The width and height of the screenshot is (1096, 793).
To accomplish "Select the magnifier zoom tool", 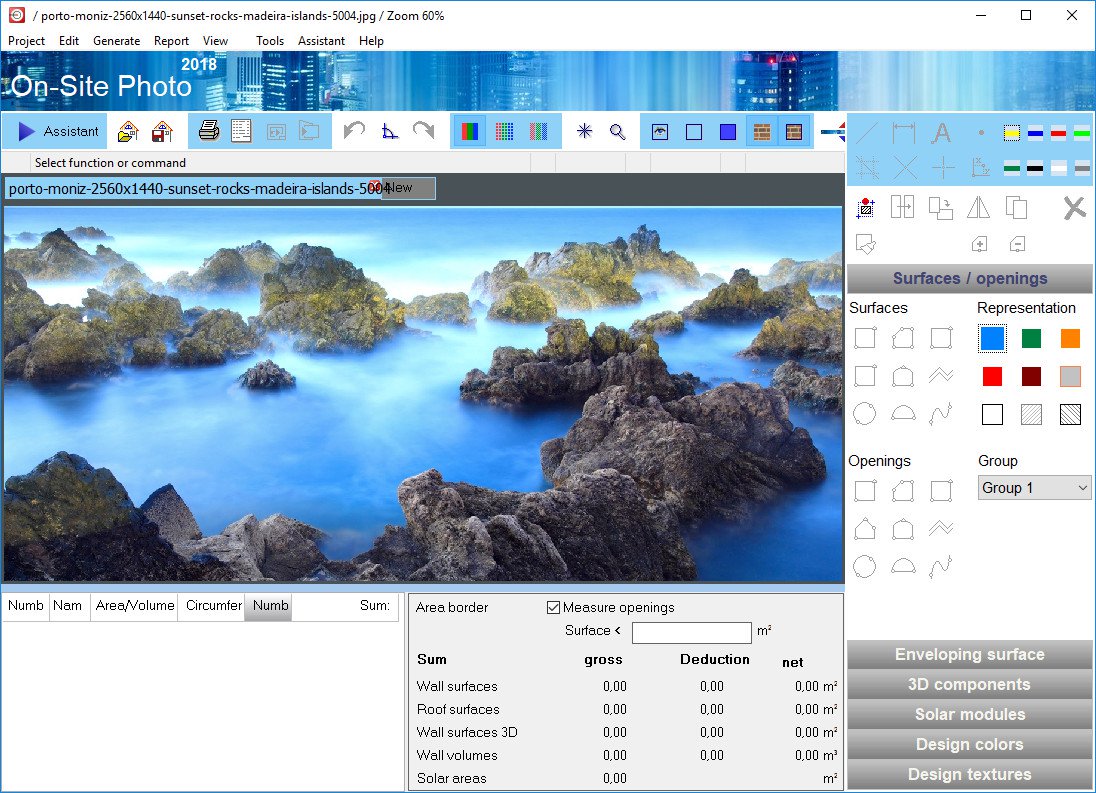I will point(617,131).
